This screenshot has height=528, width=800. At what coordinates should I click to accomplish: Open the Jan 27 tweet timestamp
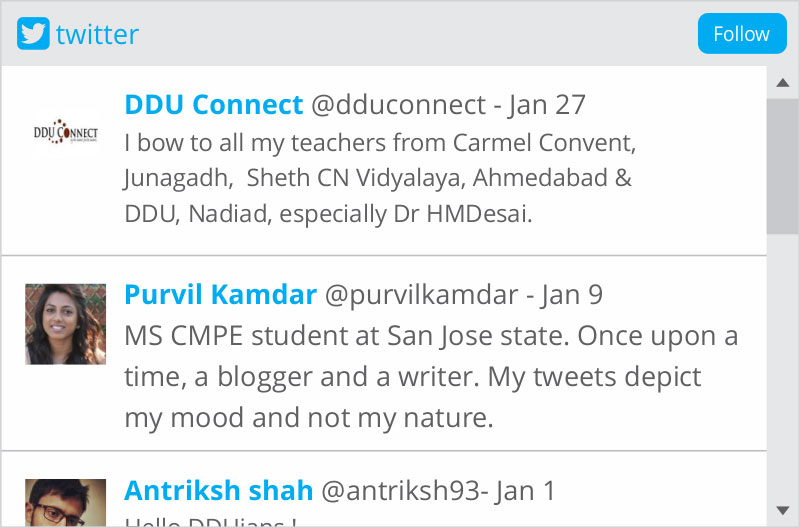click(x=547, y=104)
